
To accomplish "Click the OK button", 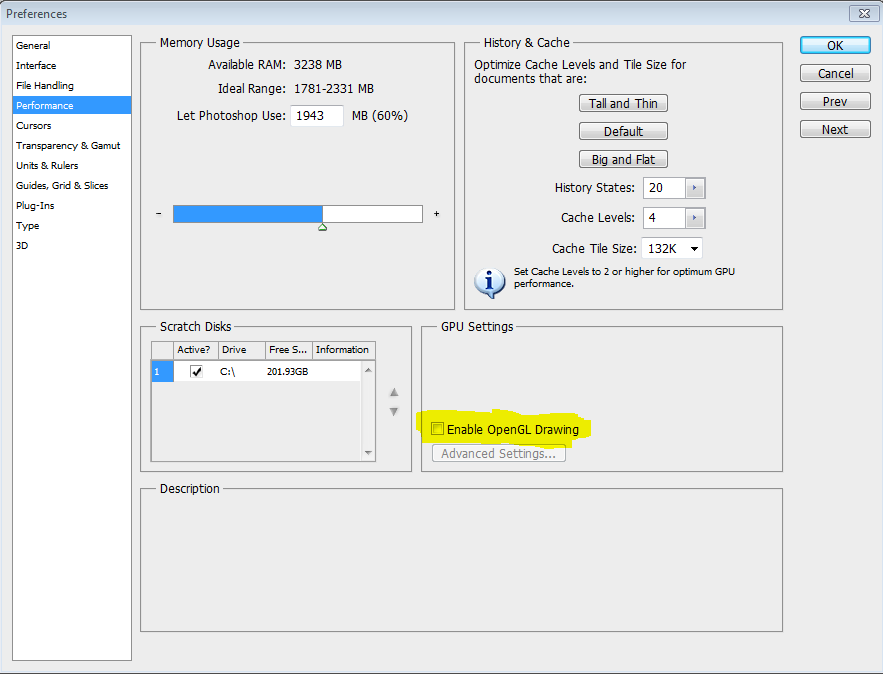I will click(x=835, y=46).
